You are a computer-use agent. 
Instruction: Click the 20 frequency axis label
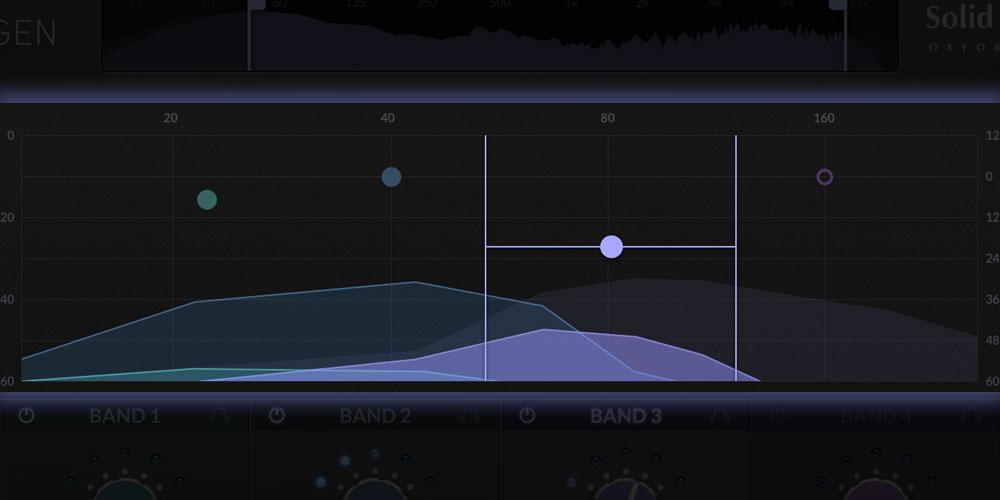coord(170,118)
